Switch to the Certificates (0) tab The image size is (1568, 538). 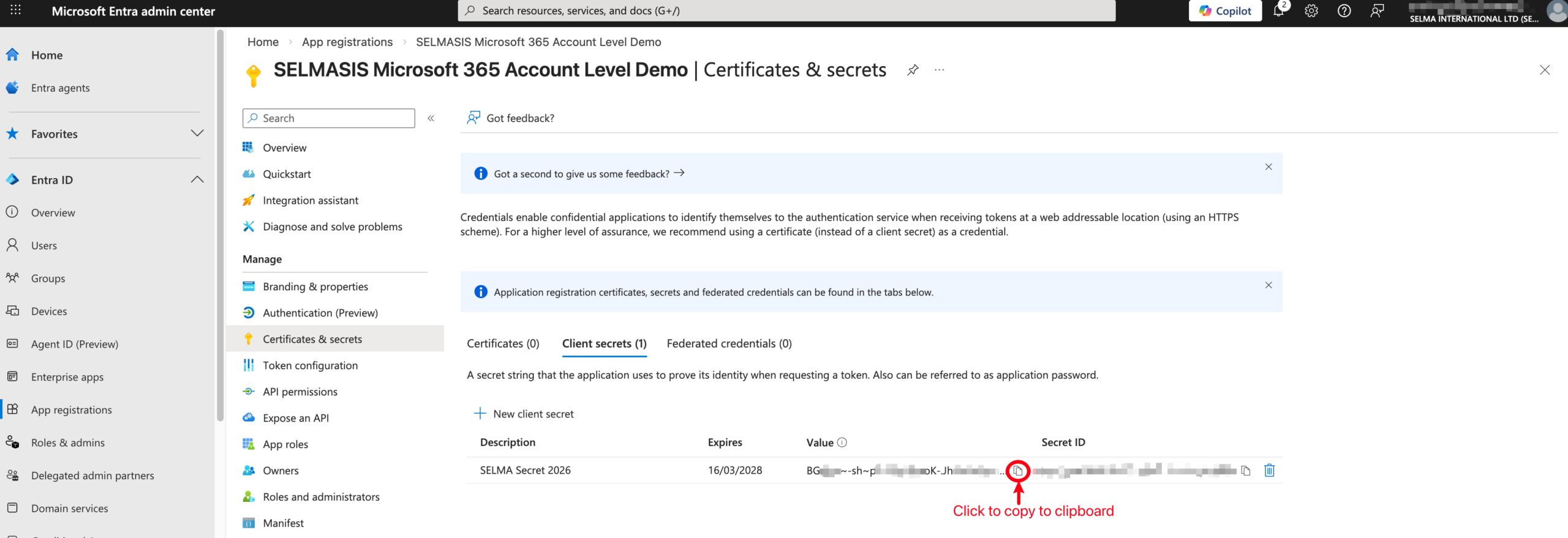tap(503, 344)
